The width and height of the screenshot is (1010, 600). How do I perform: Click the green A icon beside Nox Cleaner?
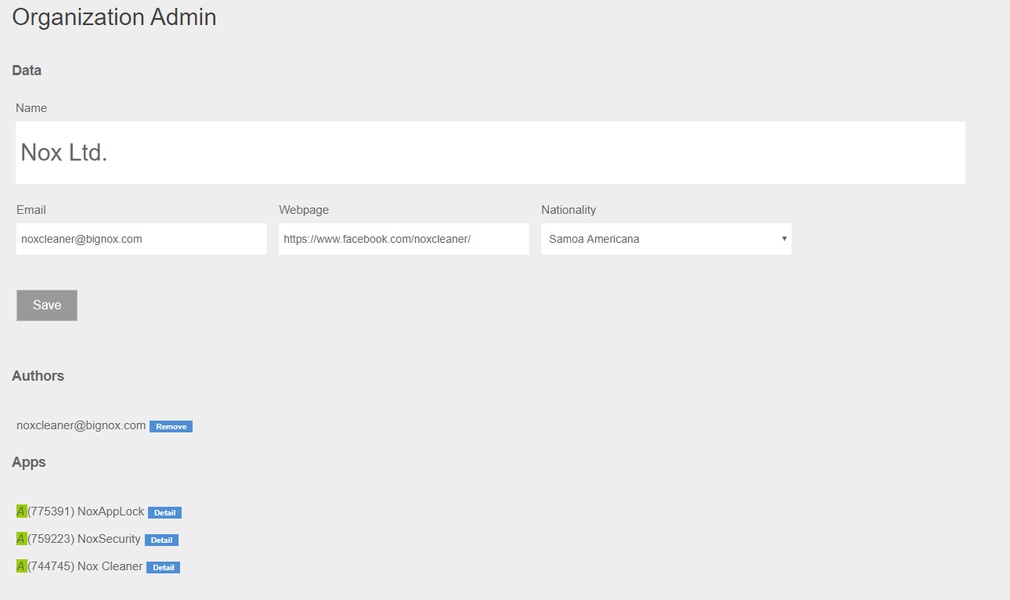(x=21, y=566)
